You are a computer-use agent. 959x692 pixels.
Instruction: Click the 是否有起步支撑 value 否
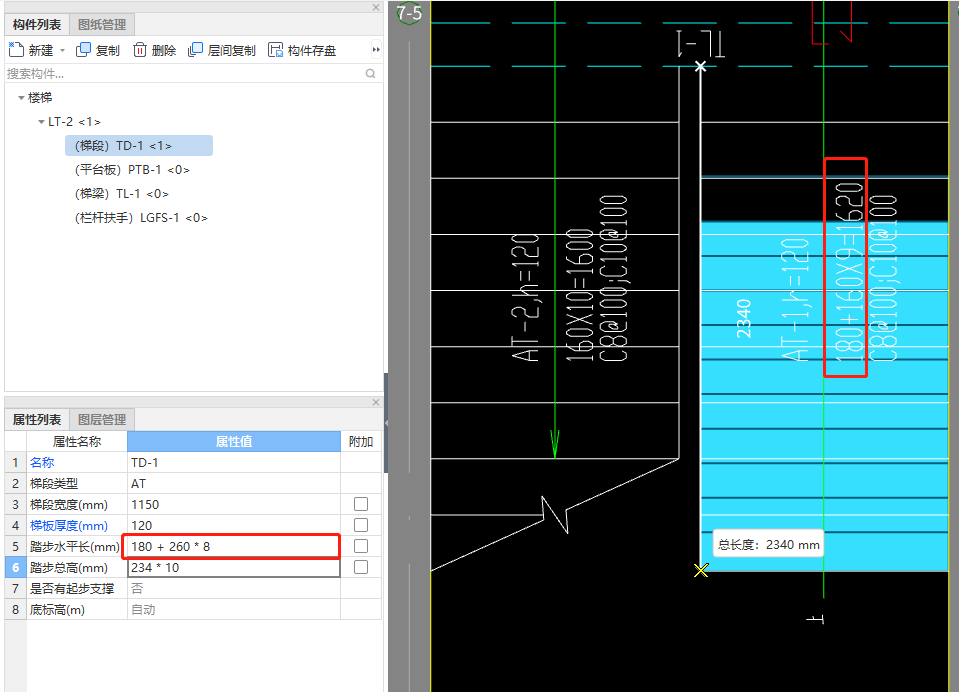pos(234,589)
